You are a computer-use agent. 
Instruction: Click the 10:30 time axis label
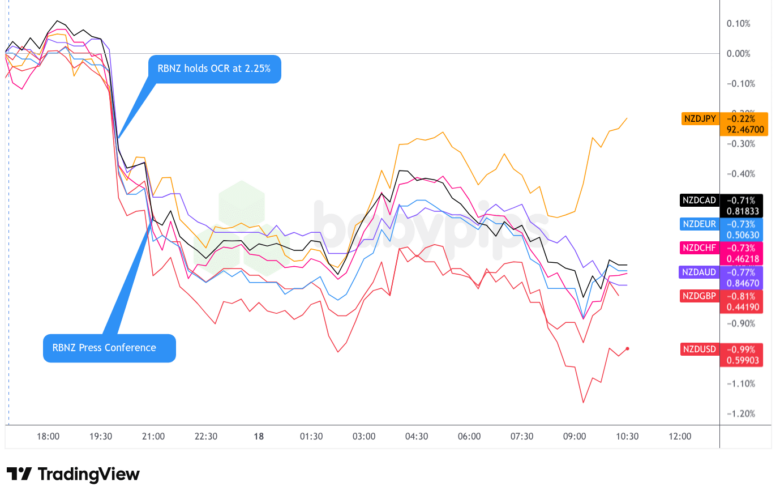click(627, 437)
